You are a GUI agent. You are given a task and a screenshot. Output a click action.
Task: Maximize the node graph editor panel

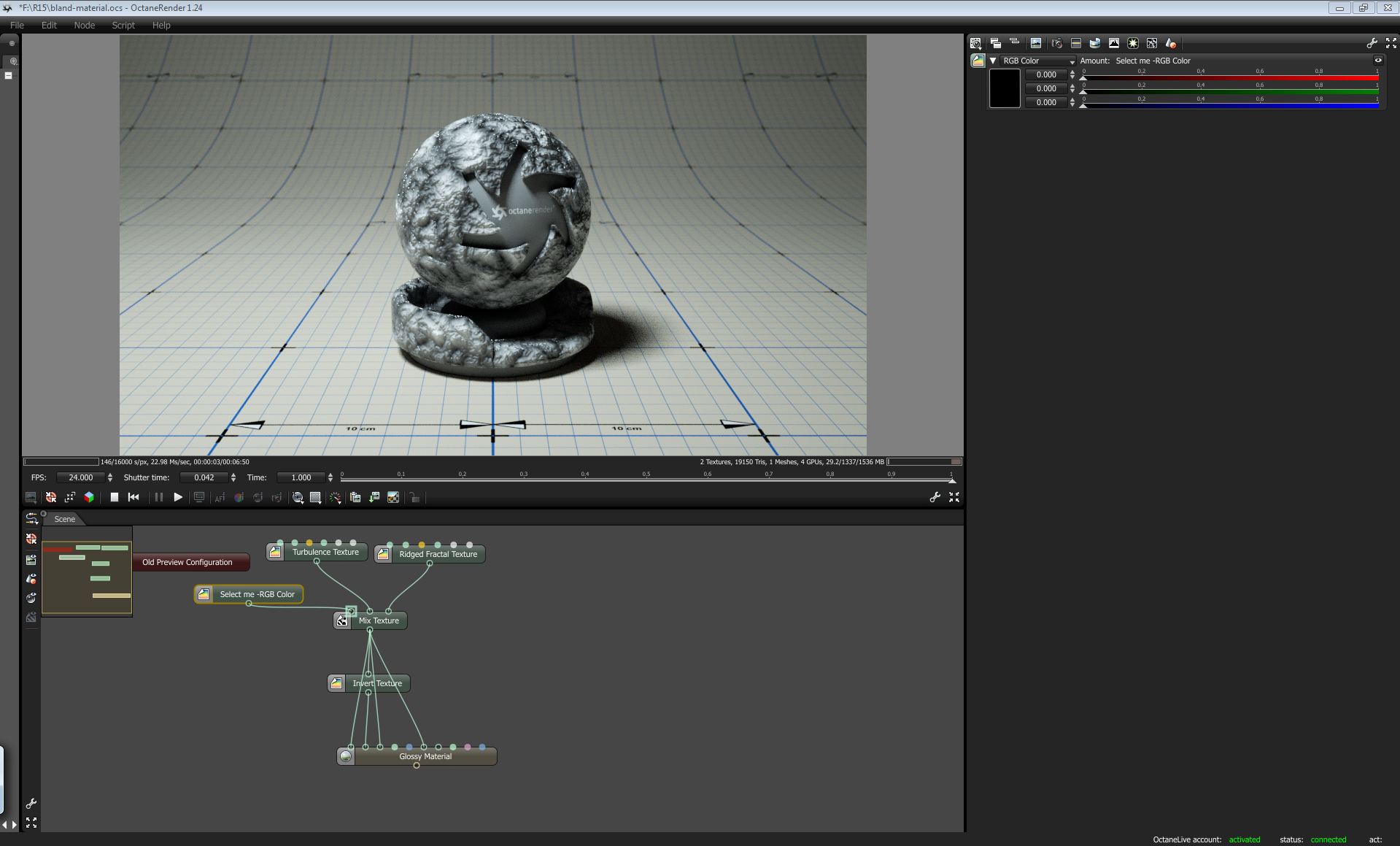pos(31,823)
